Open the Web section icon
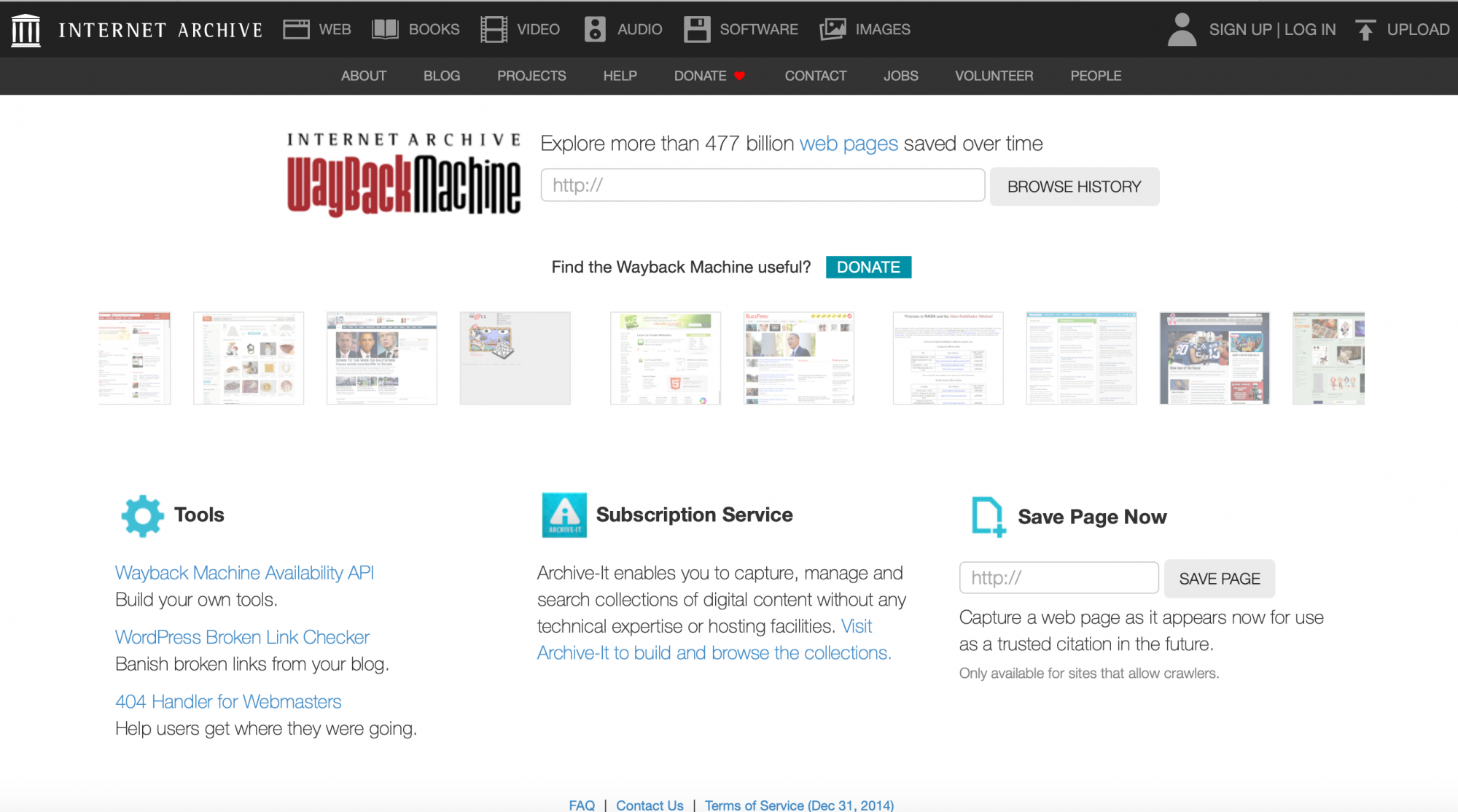This screenshot has width=1458, height=812. (x=296, y=29)
